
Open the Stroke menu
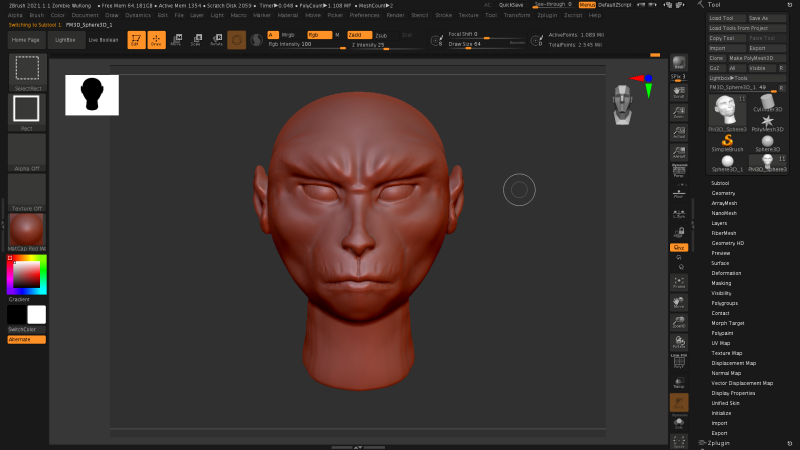pos(444,16)
